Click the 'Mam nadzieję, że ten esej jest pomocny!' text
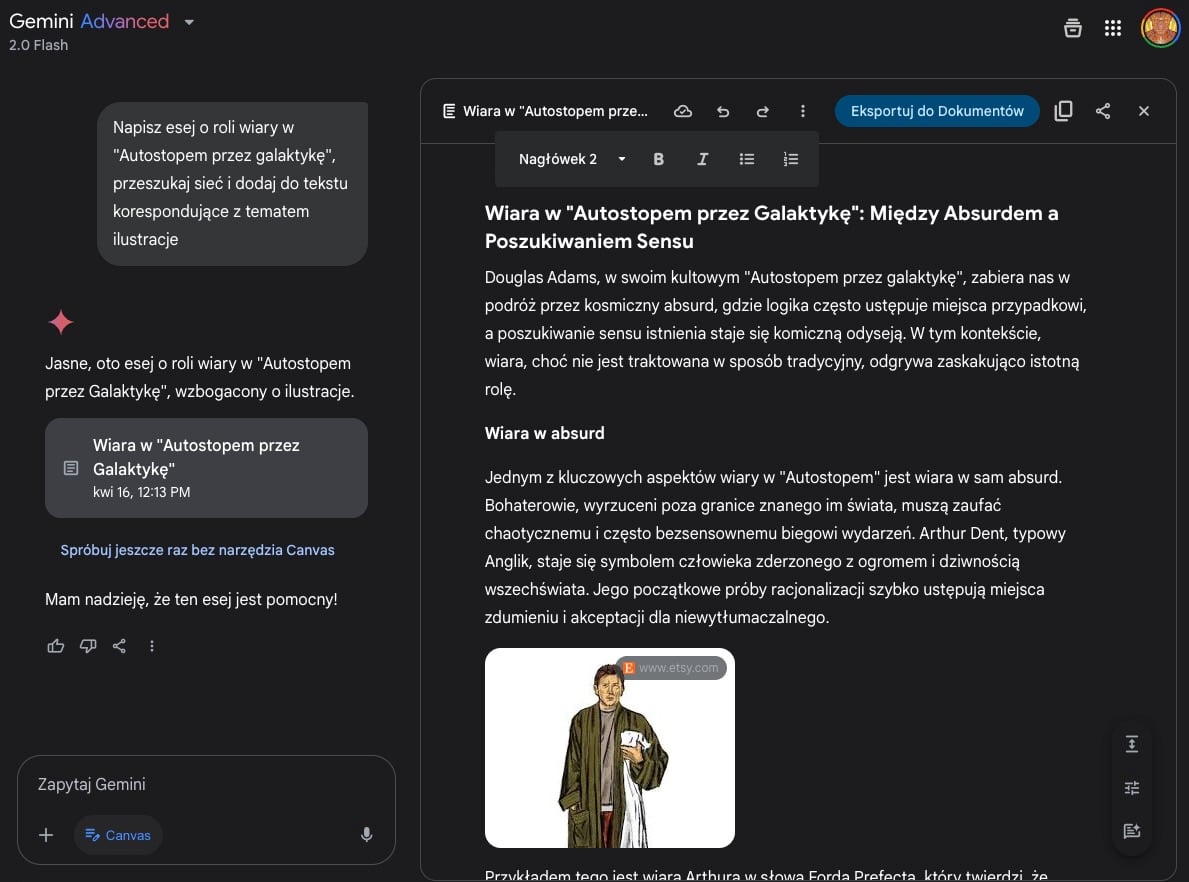1189x882 pixels. coord(191,600)
